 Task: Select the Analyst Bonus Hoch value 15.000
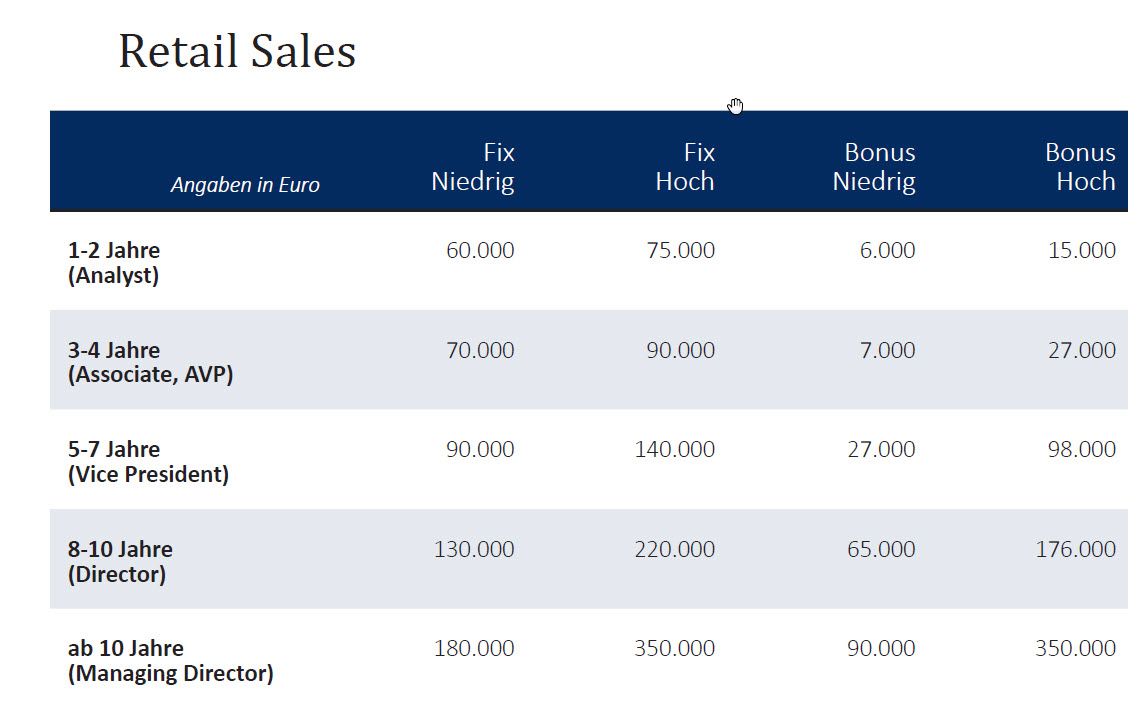point(1082,251)
